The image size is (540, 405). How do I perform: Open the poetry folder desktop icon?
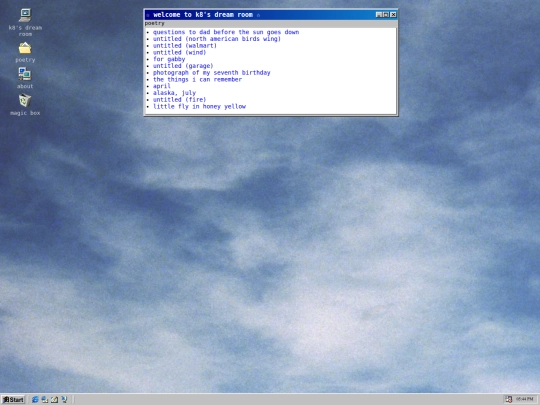click(25, 52)
